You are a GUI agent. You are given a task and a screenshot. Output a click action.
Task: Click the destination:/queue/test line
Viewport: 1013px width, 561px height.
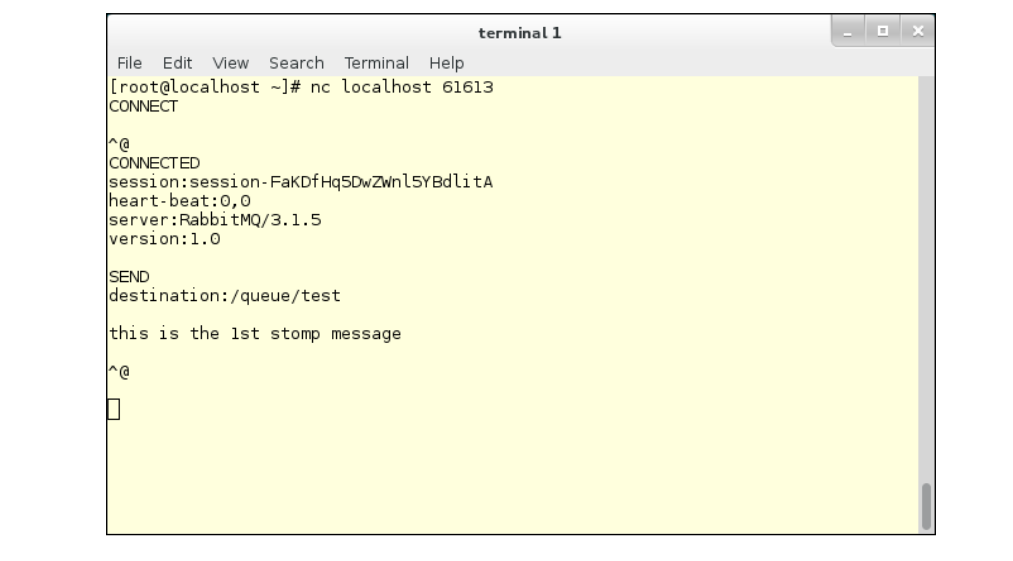click(224, 296)
